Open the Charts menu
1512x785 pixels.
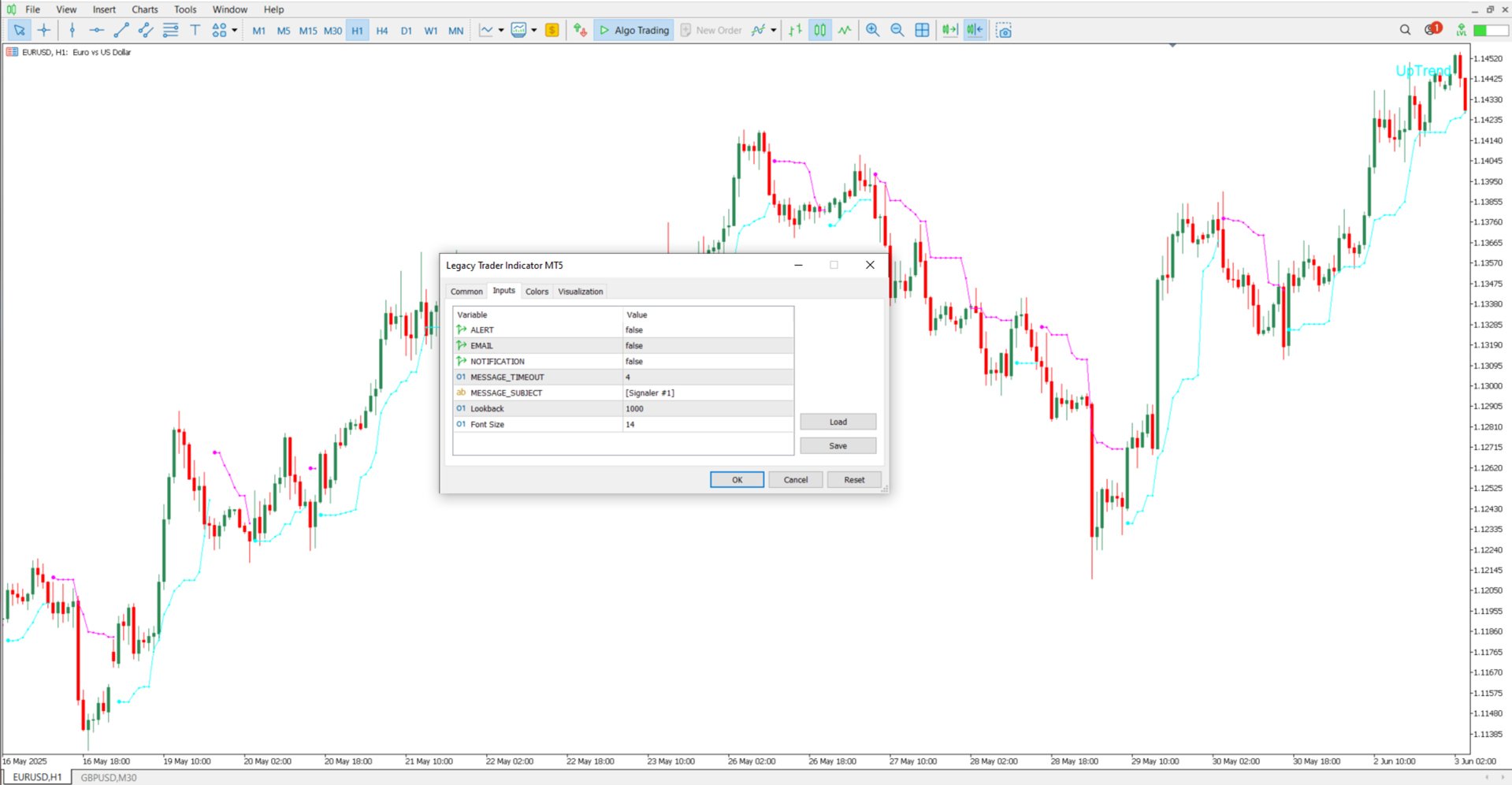click(144, 9)
